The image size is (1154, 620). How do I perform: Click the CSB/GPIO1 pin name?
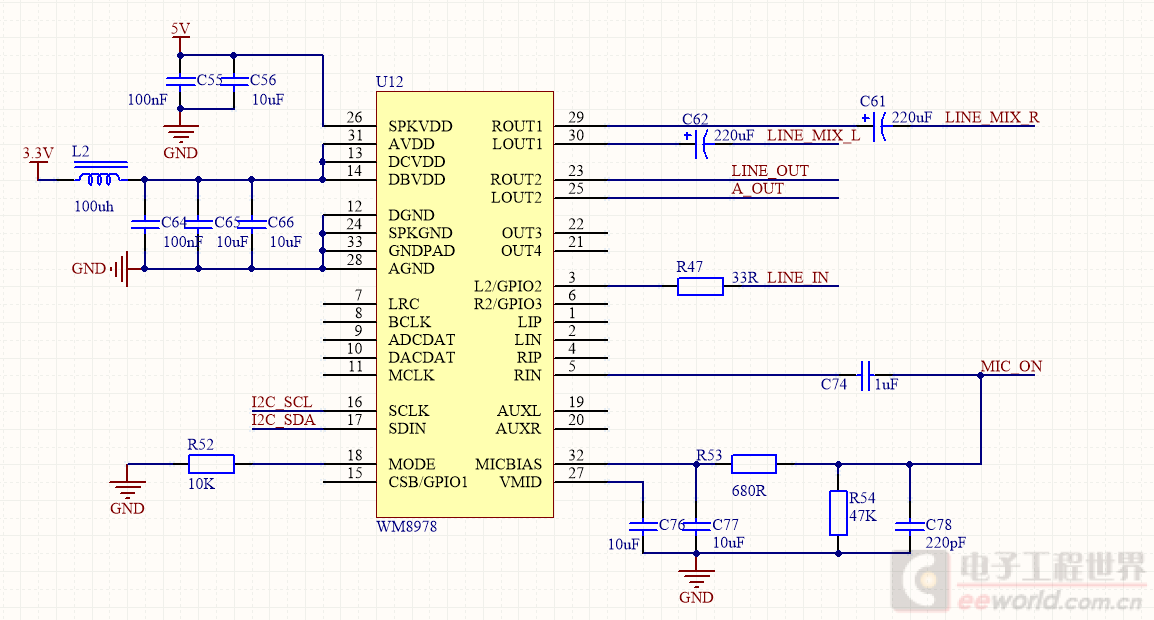(428, 482)
